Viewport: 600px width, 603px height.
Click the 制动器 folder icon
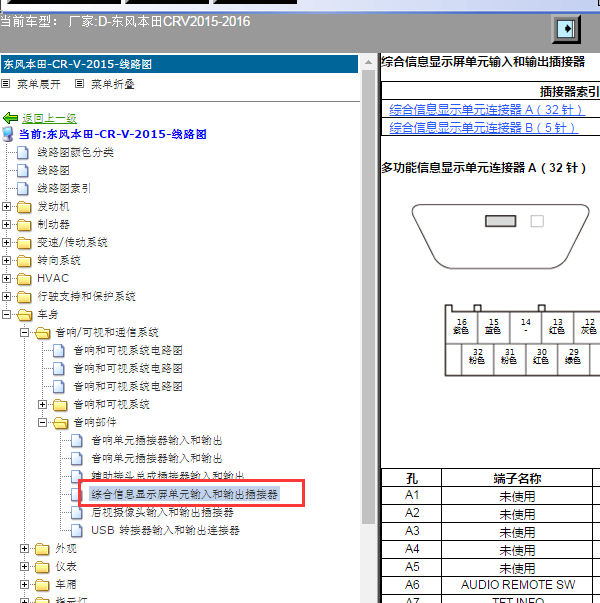click(x=24, y=225)
